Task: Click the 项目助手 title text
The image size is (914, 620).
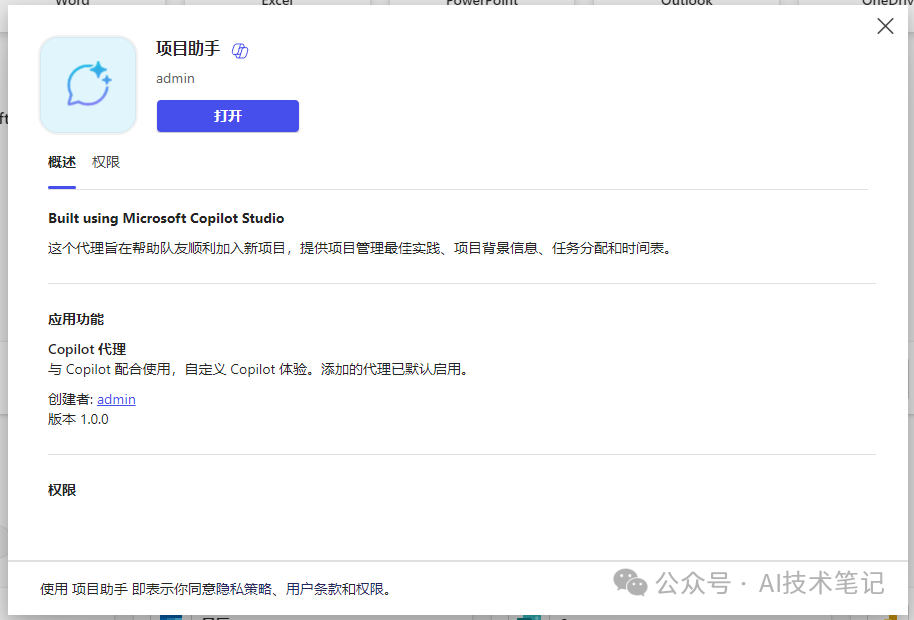Action: (x=188, y=48)
